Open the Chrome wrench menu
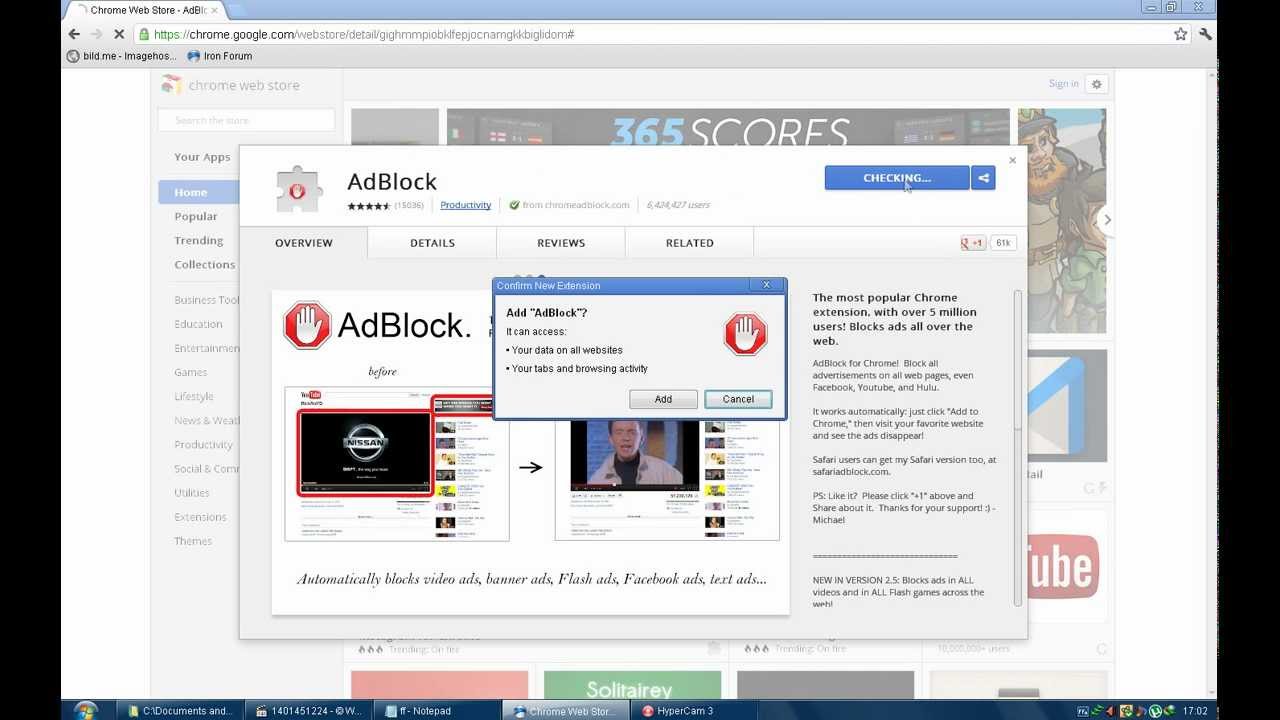Viewport: 1280px width, 720px height. (1205, 34)
